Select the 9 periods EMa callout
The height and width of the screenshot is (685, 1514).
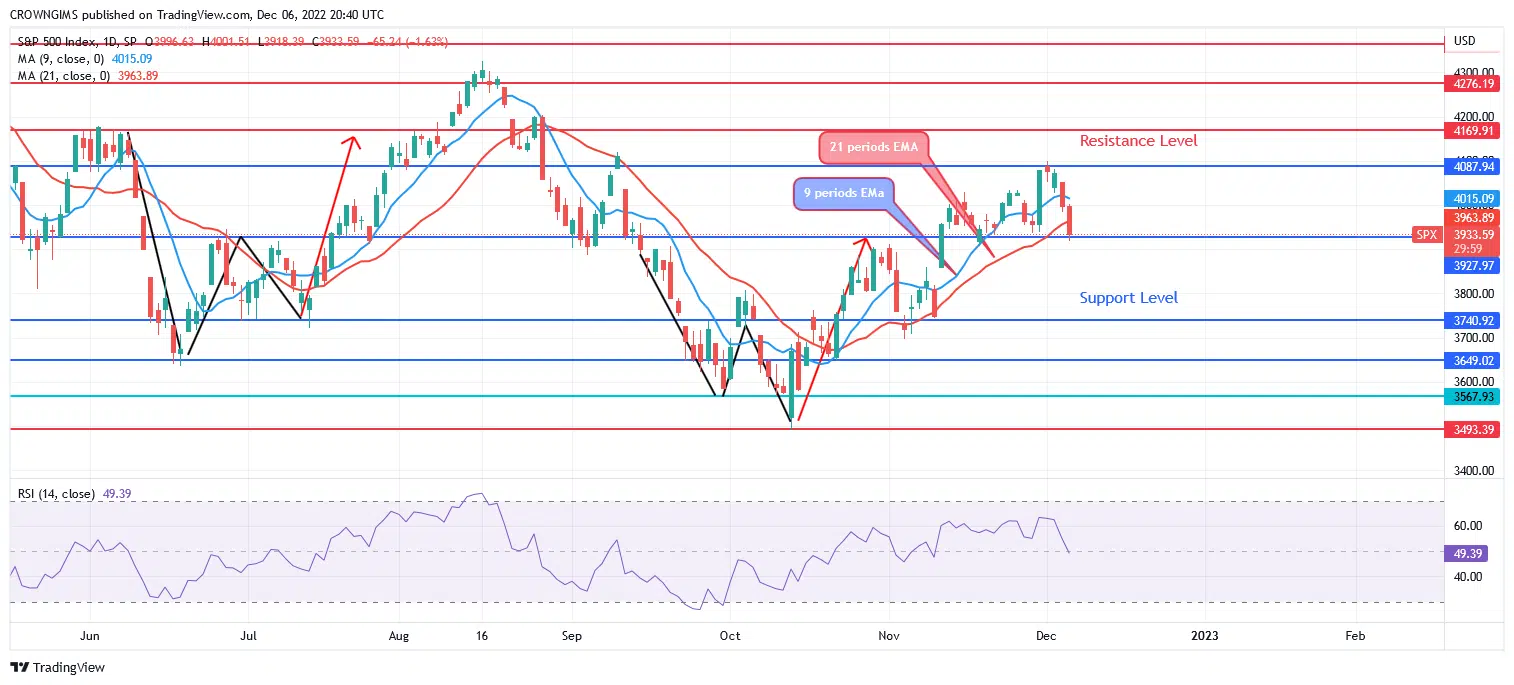[842, 193]
